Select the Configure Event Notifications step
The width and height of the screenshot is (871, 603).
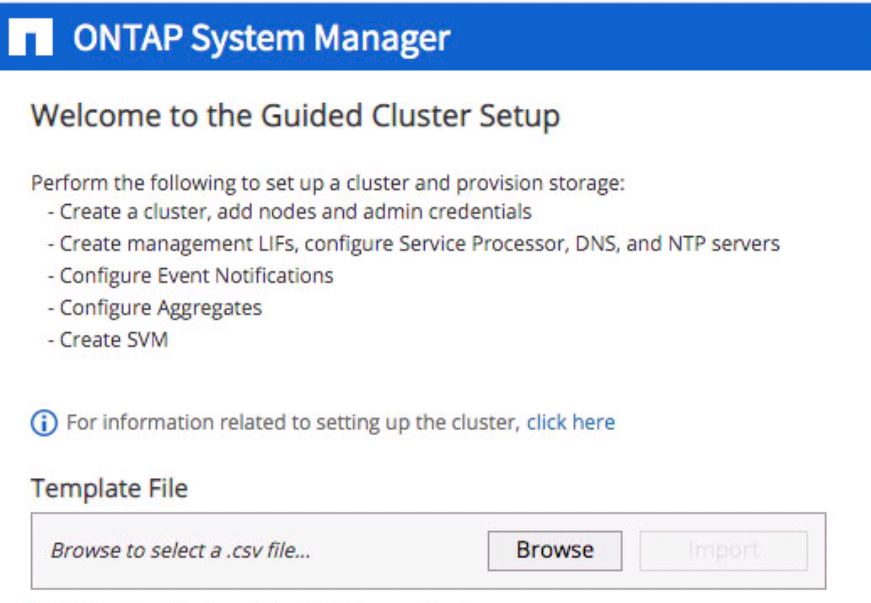pyautogui.click(x=196, y=275)
